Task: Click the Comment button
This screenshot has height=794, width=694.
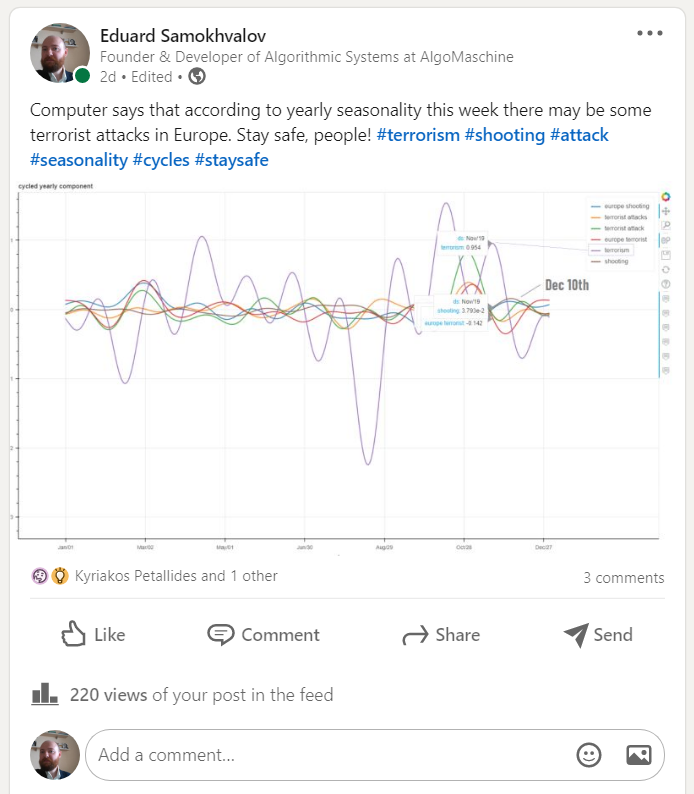Action: tap(264, 634)
